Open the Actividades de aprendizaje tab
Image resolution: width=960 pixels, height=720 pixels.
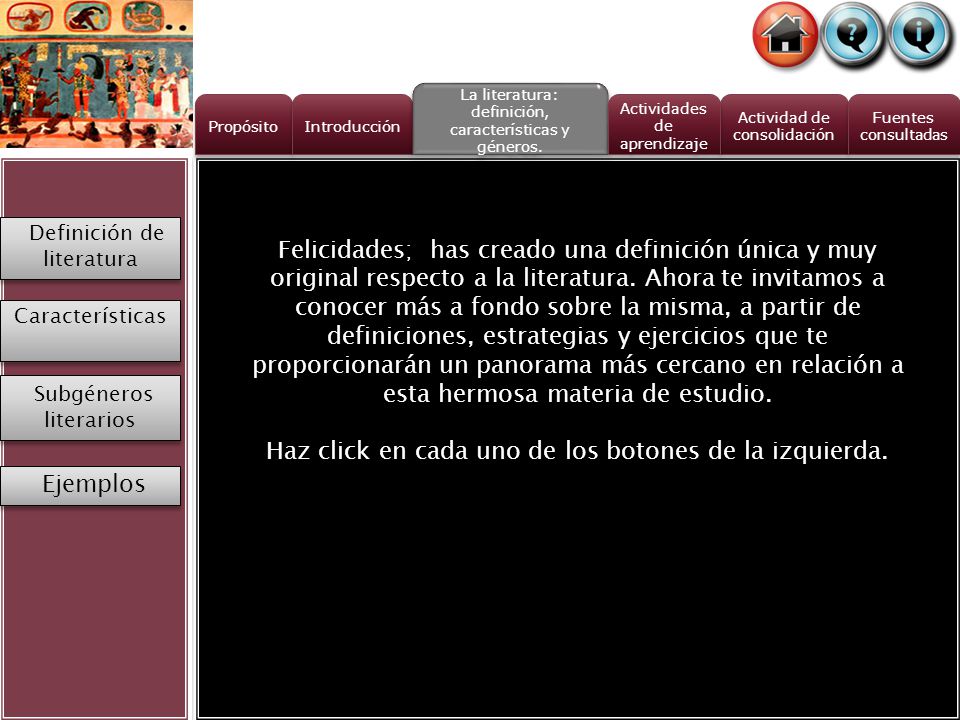pyautogui.click(x=663, y=125)
